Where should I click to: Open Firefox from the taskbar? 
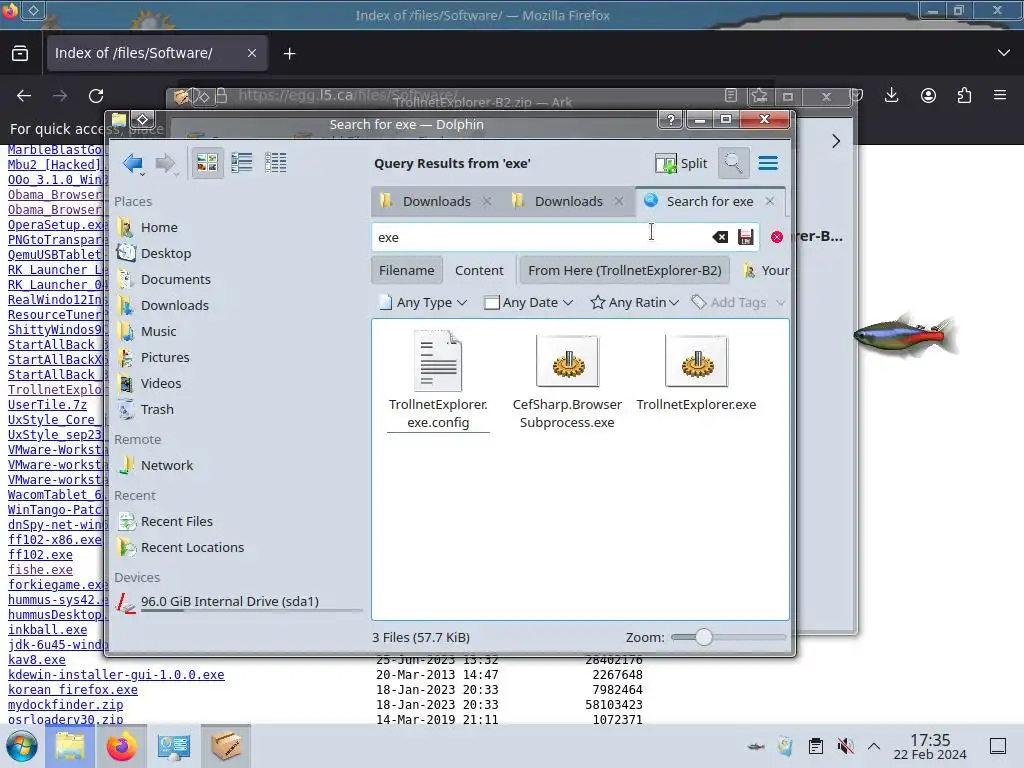pos(121,746)
